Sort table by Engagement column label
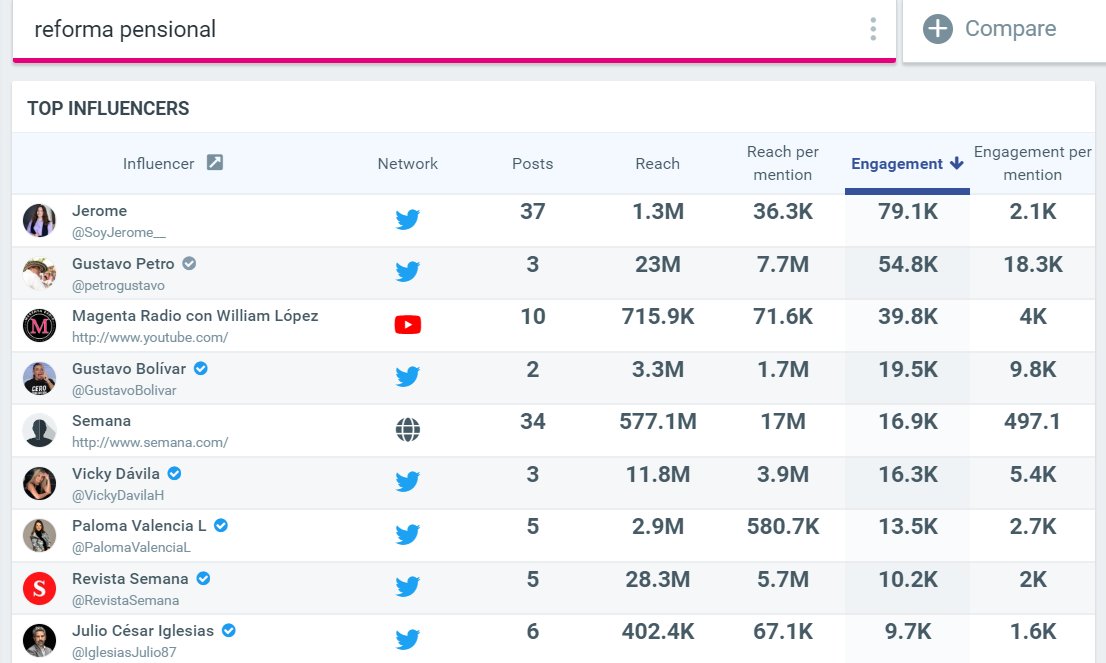Screen dimensions: 1106x663 coord(897,164)
